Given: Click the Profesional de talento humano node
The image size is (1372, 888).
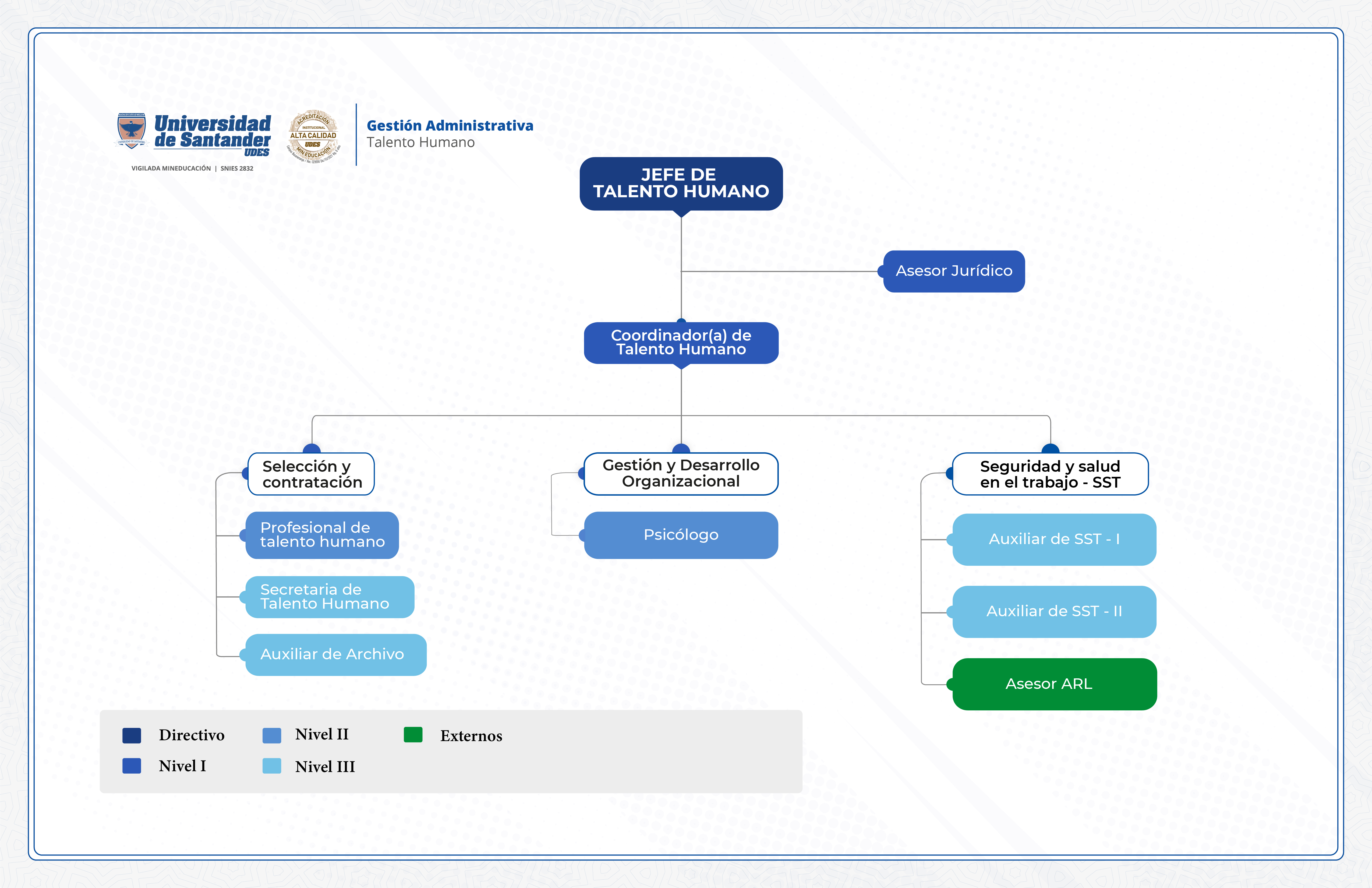Looking at the screenshot, I should coord(322,535).
